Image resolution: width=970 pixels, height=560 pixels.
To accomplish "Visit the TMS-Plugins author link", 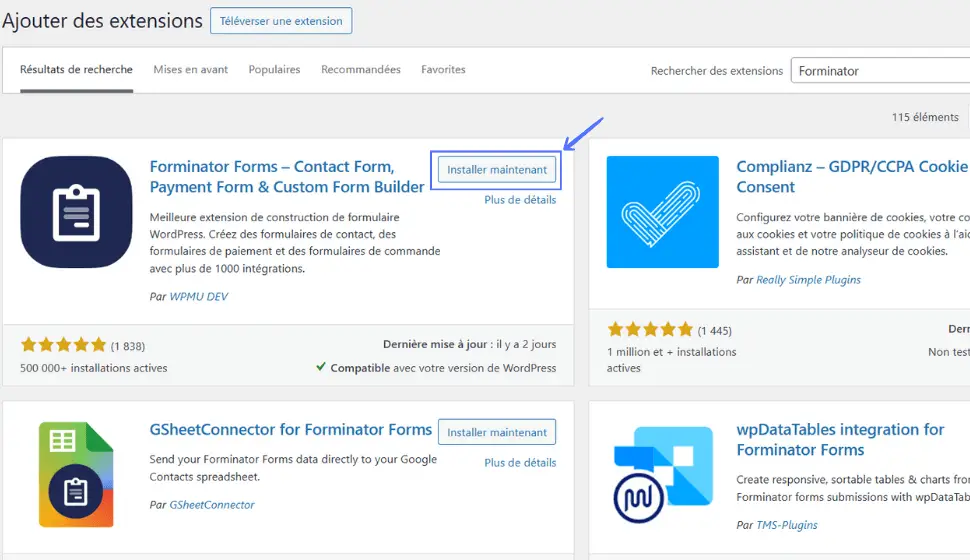I will [786, 525].
